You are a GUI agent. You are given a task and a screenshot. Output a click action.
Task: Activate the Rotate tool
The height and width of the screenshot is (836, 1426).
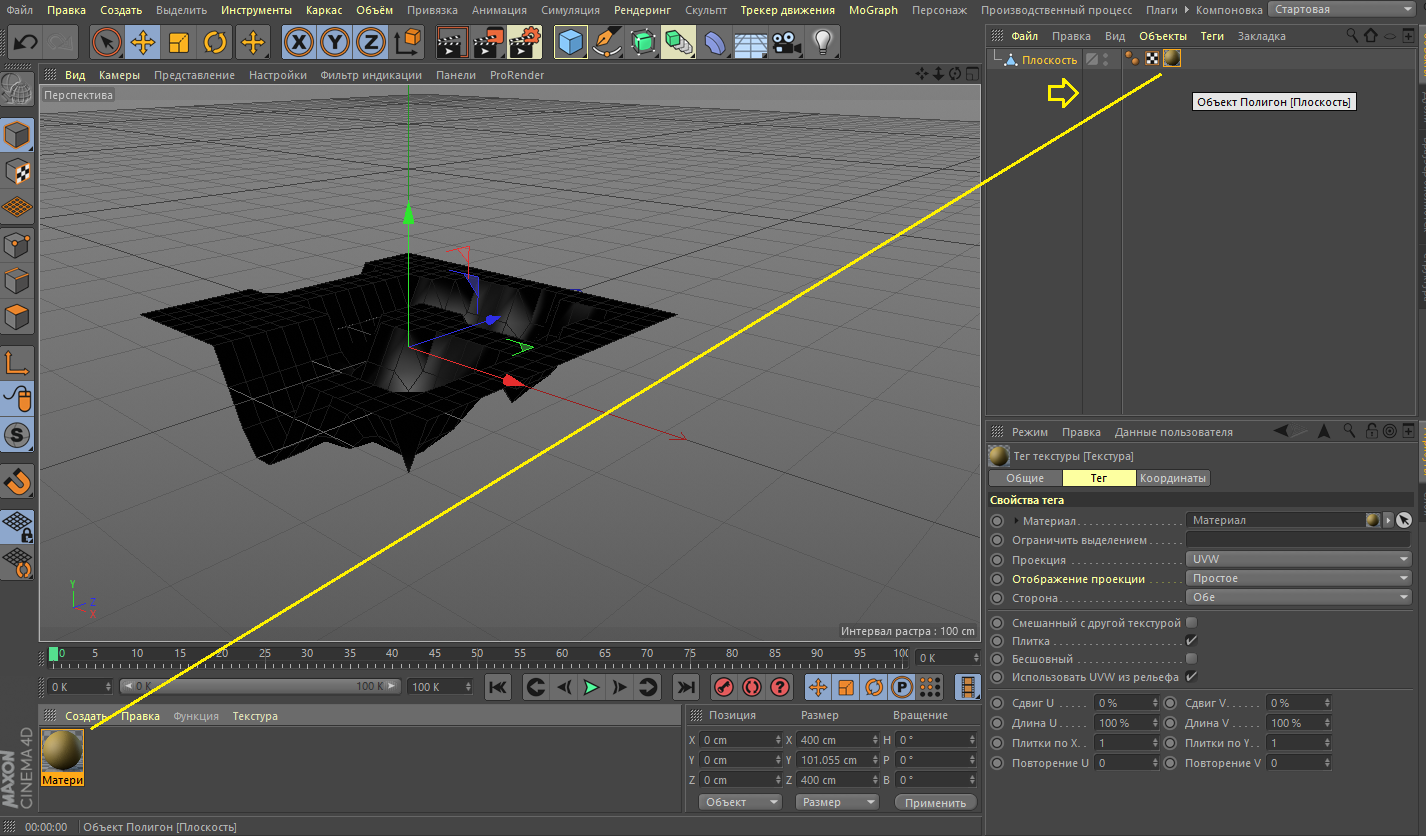(215, 42)
